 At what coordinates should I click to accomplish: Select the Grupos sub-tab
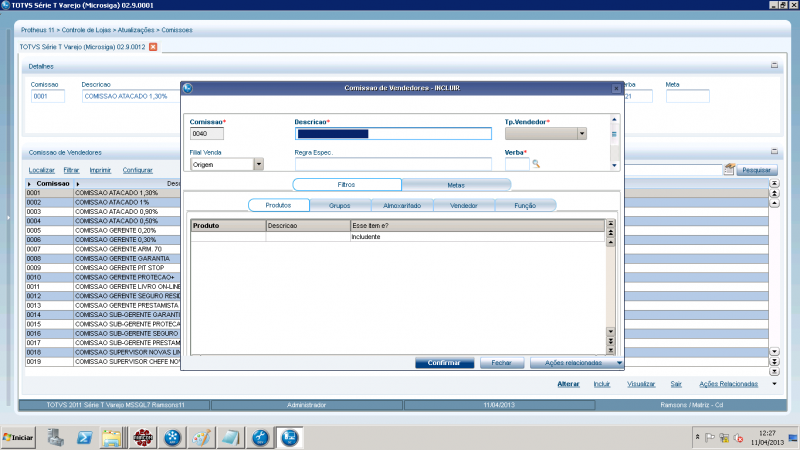340,205
